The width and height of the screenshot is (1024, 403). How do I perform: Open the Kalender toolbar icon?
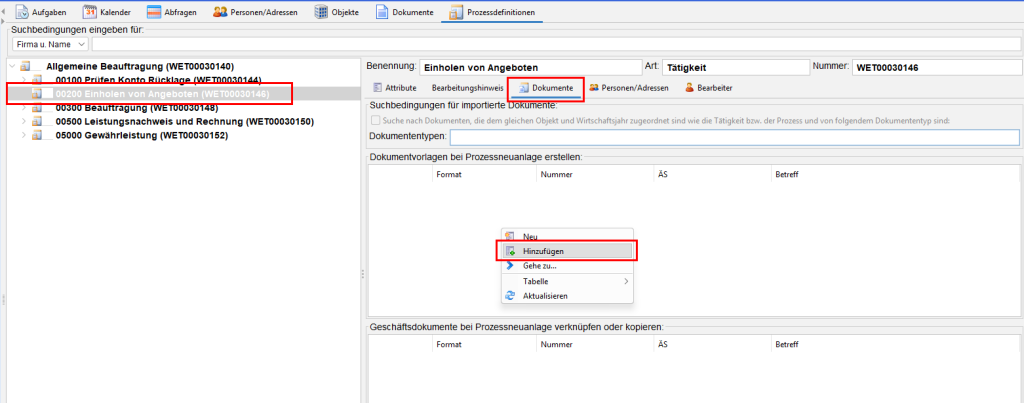[90, 12]
